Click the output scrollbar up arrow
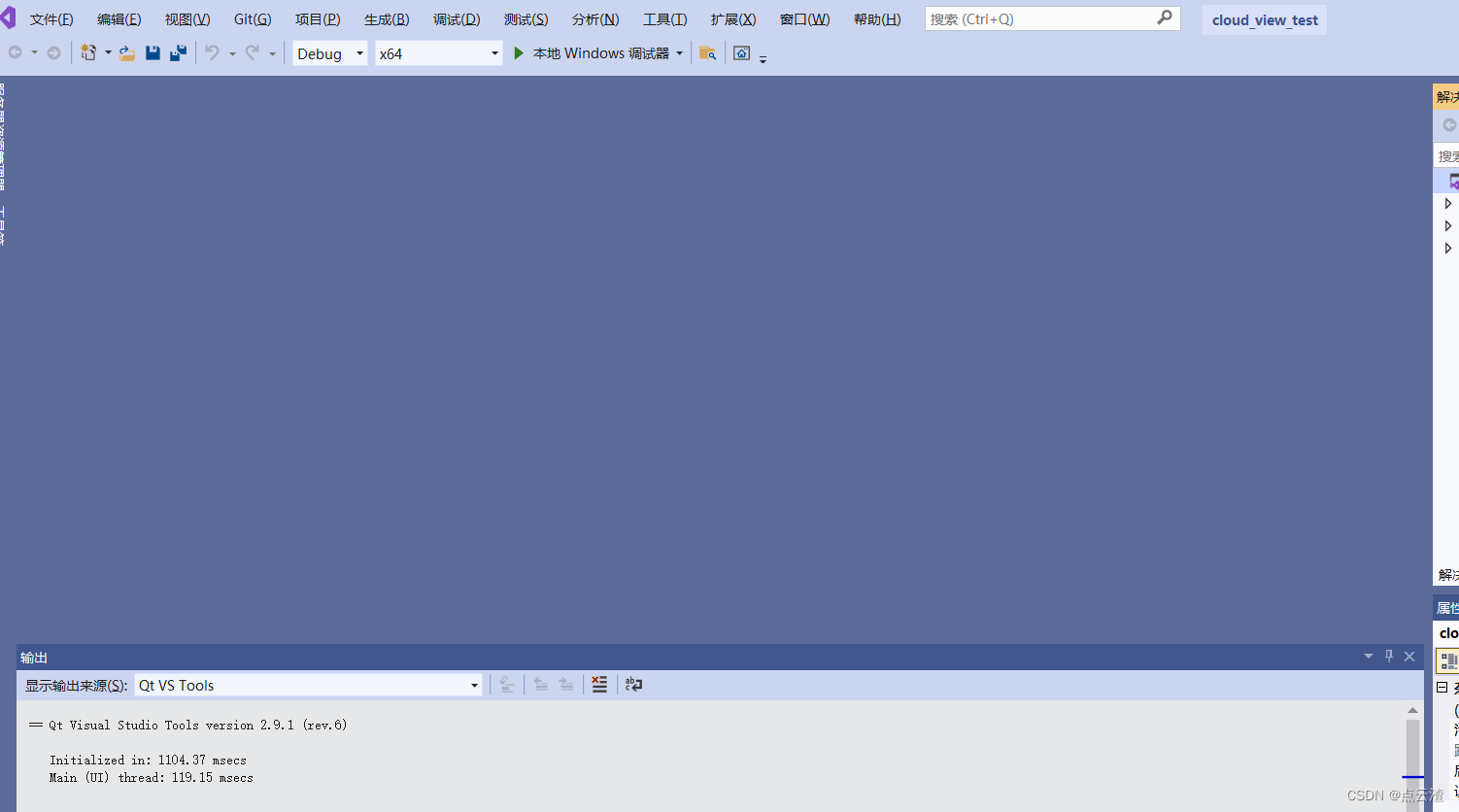1459x812 pixels. tap(1413, 711)
